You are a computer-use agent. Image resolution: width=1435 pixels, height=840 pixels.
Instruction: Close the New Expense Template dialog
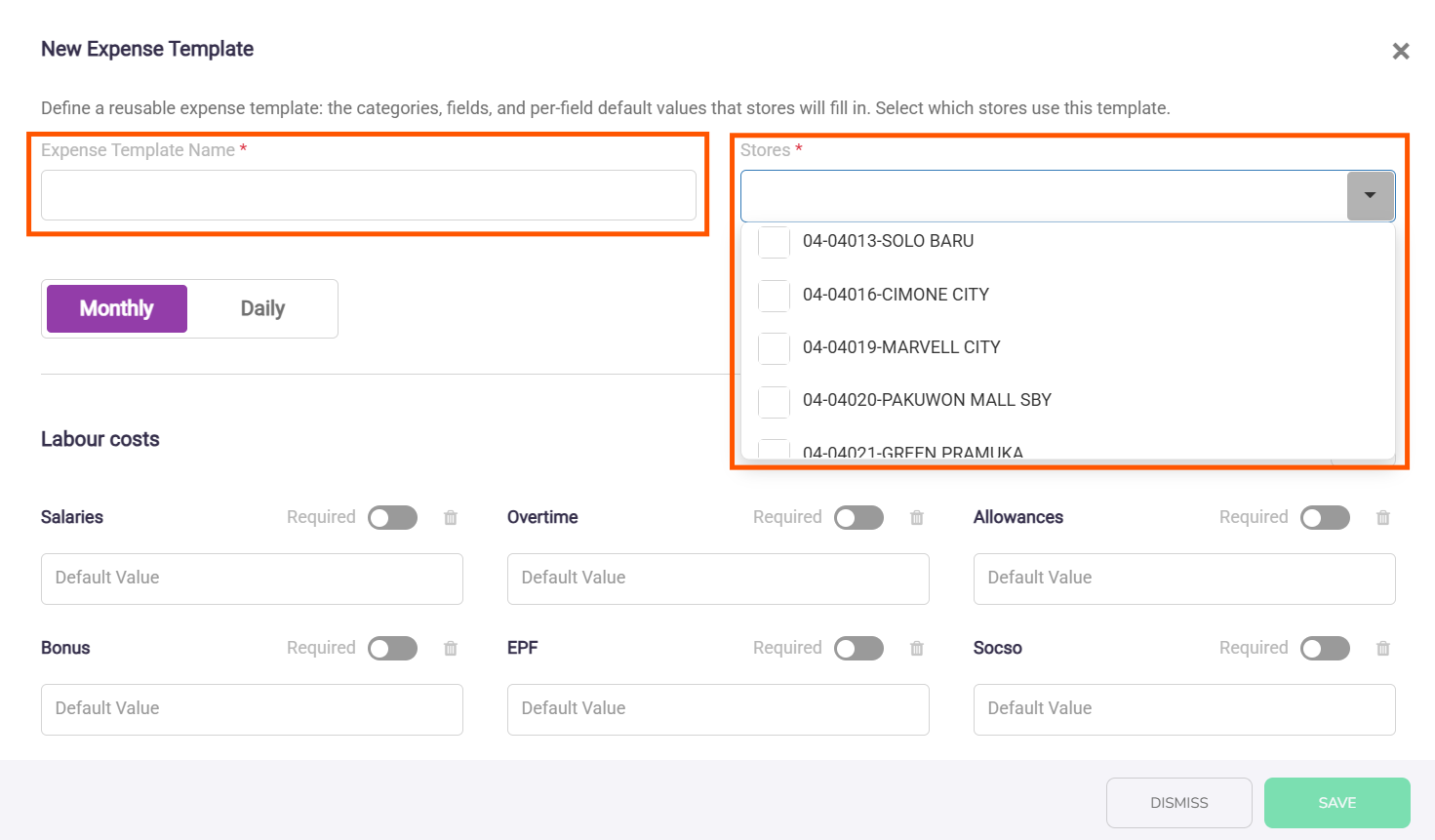pos(1401,51)
